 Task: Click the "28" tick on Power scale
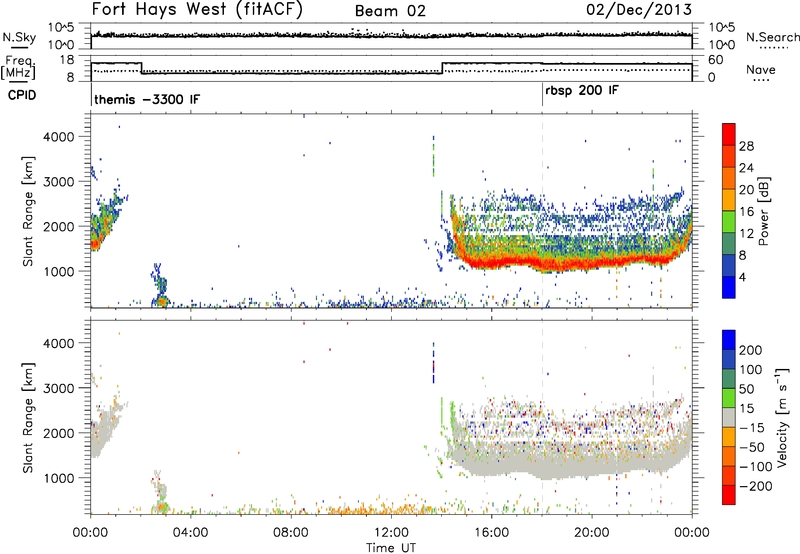[x=746, y=146]
